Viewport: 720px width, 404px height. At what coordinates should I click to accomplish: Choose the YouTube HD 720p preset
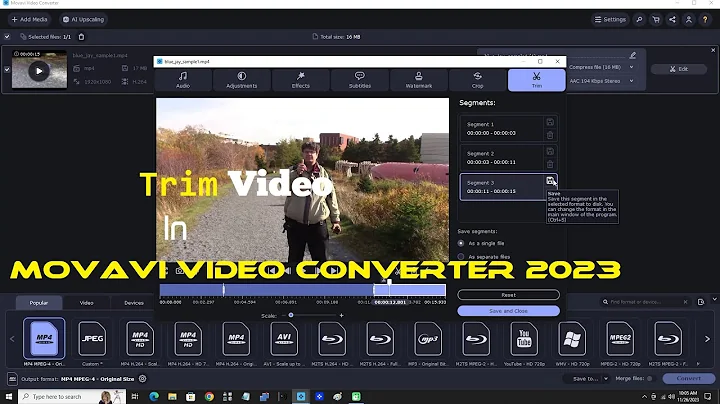pos(524,339)
